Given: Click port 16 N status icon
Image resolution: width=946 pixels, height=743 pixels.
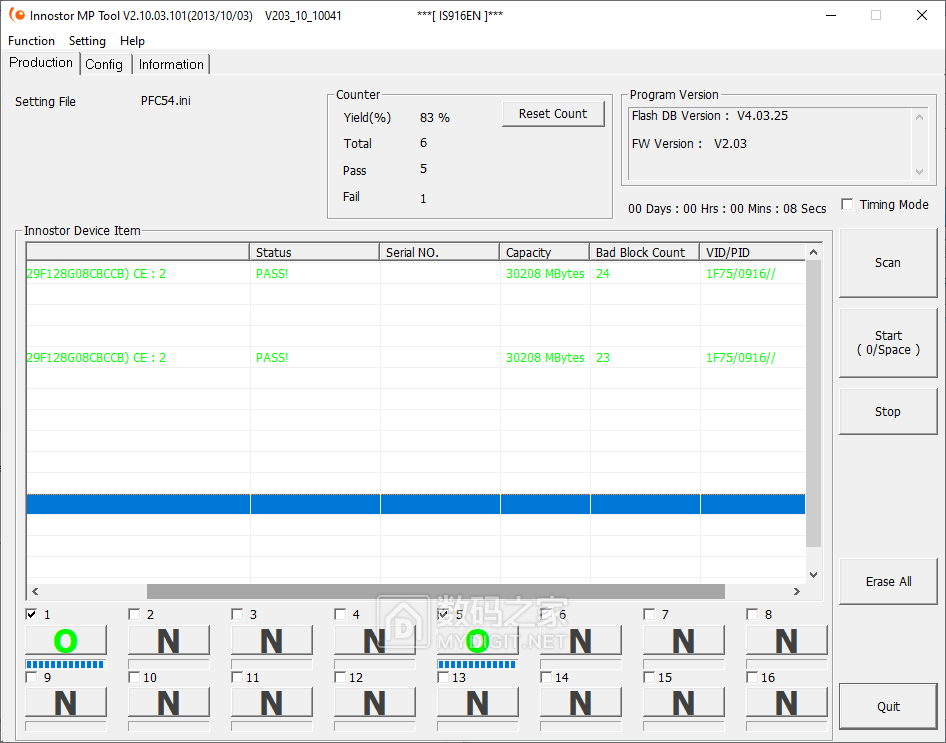Looking at the screenshot, I should pos(787,703).
